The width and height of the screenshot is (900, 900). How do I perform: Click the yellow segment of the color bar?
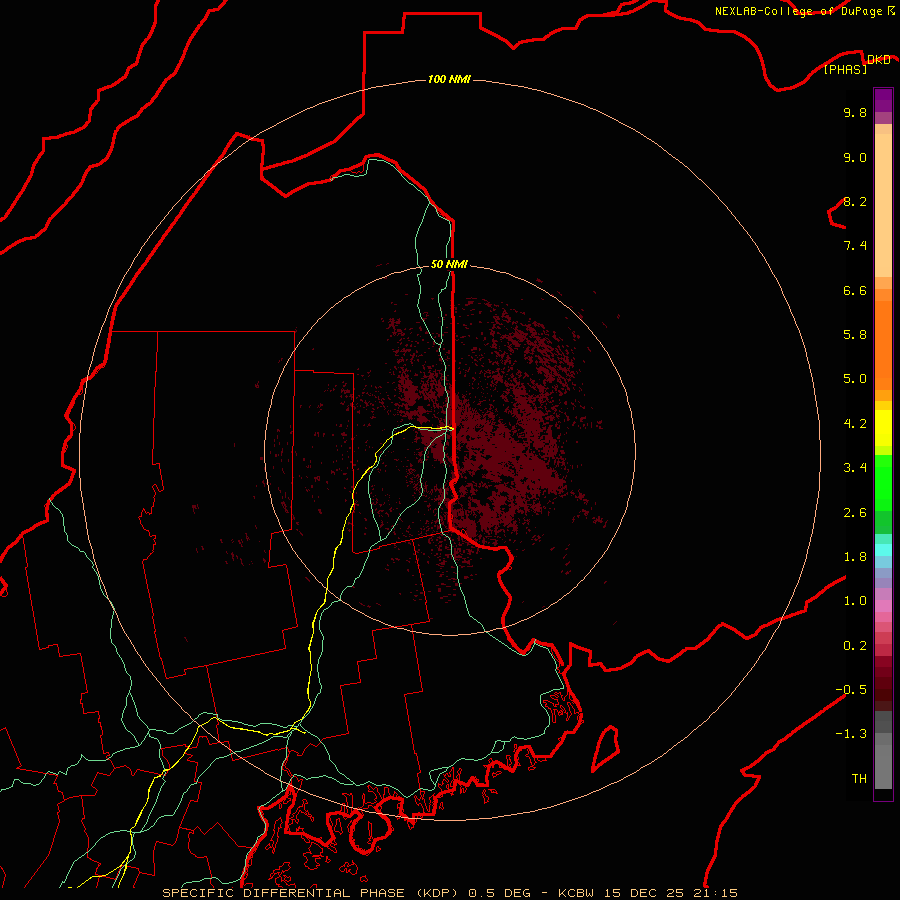(x=883, y=428)
